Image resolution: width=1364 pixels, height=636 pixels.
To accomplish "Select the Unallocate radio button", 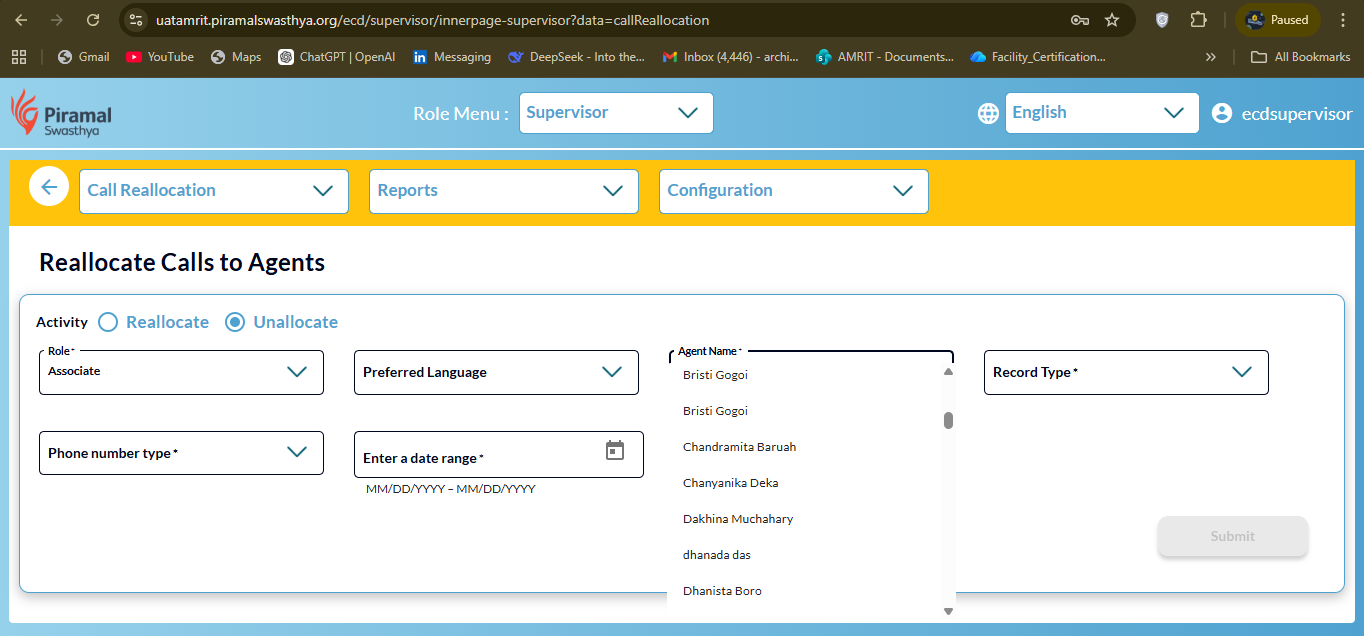I will click(x=235, y=322).
